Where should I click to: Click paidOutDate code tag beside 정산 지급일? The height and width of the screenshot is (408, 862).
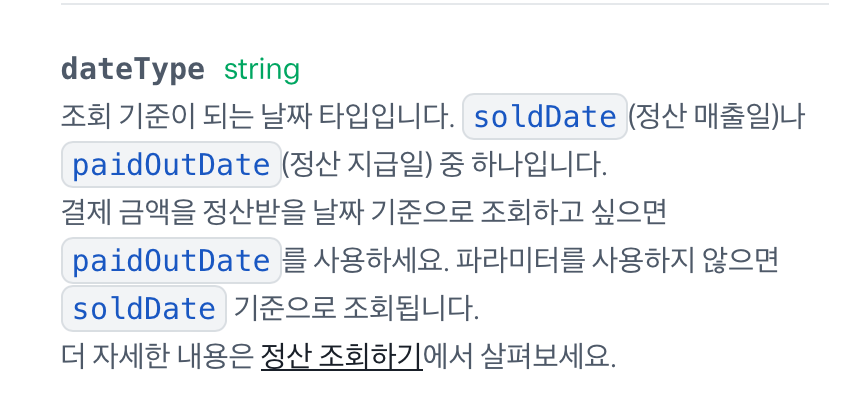click(x=171, y=164)
